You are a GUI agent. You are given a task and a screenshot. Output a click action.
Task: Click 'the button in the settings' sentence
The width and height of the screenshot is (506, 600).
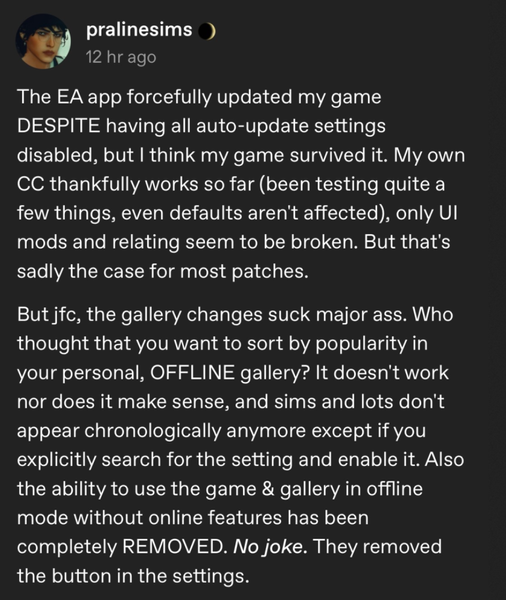coord(133,576)
